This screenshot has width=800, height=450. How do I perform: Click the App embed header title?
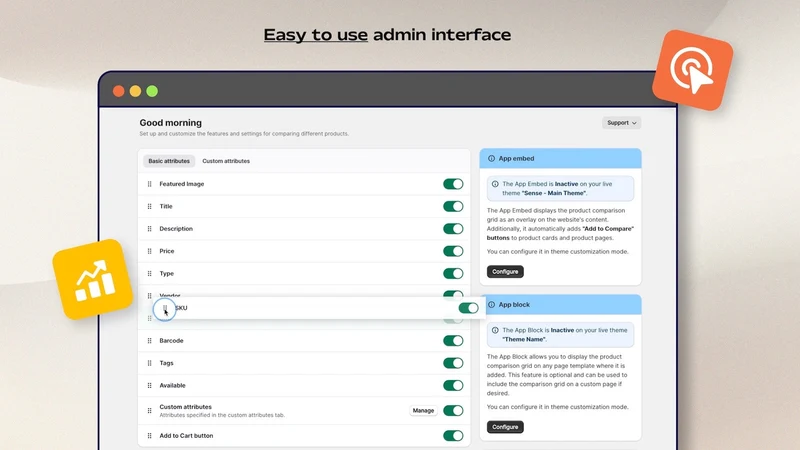coord(516,159)
